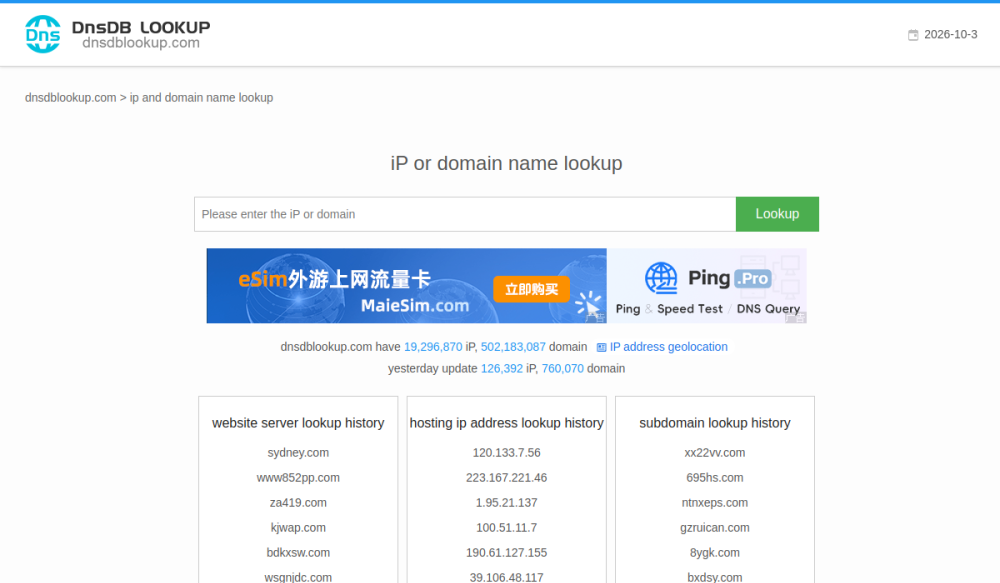The width and height of the screenshot is (1000, 583).
Task: Open xx22vv.com subdomain entry
Action: pyautogui.click(x=714, y=453)
